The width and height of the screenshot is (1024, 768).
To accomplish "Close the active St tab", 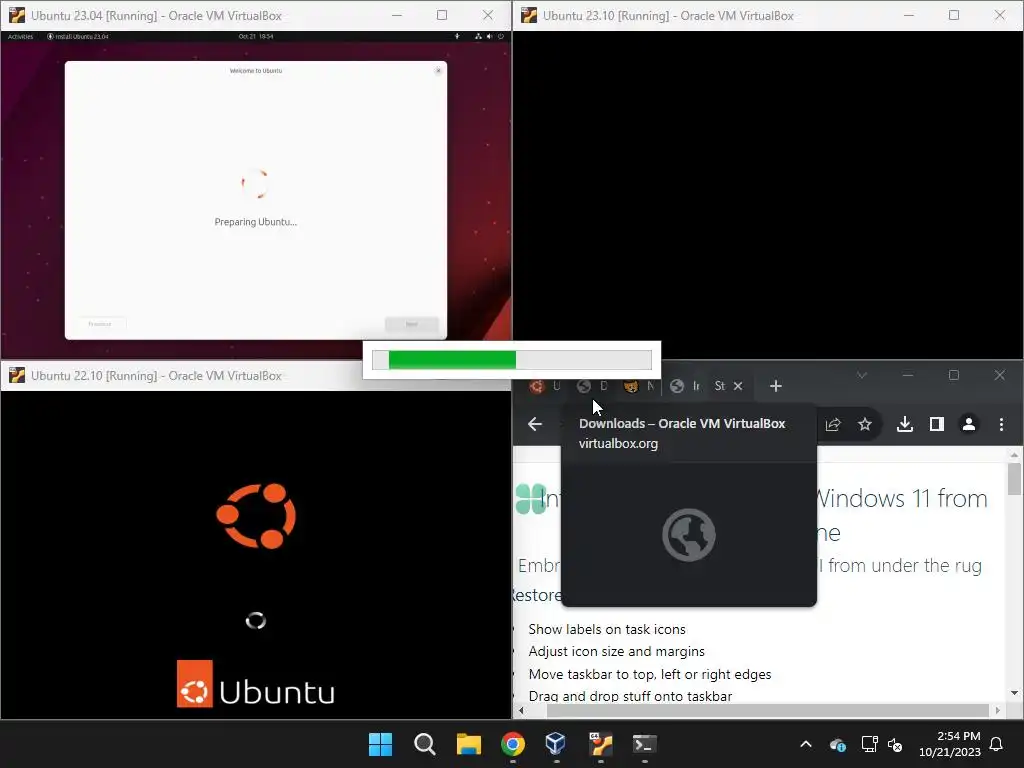I will (738, 386).
